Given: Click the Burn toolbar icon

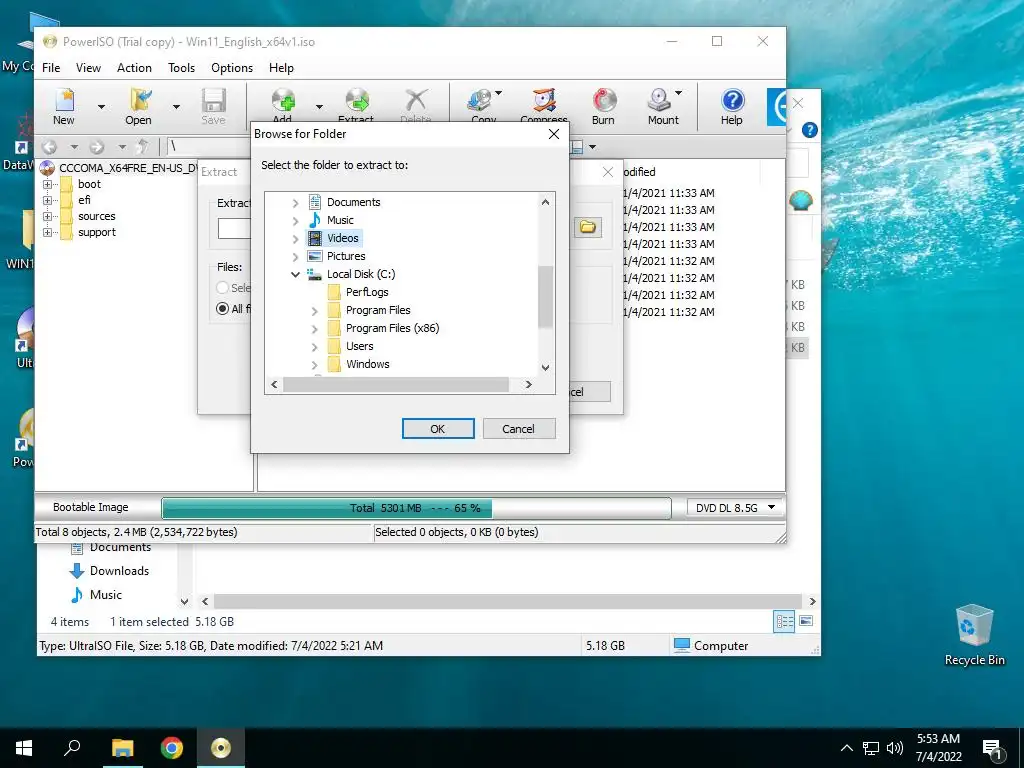Looking at the screenshot, I should point(603,106).
